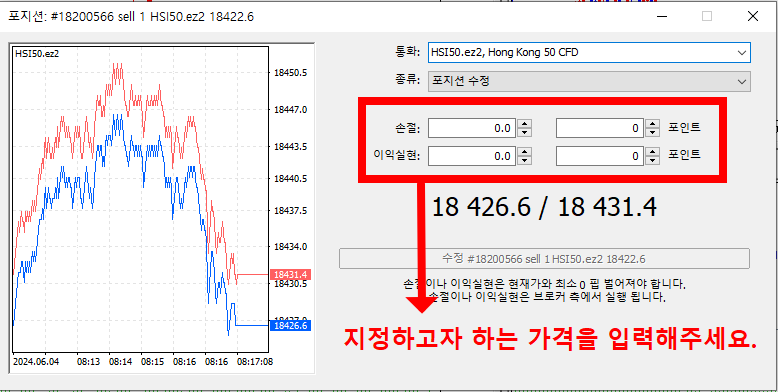Click the 08:17:08 time axis label

255,361
